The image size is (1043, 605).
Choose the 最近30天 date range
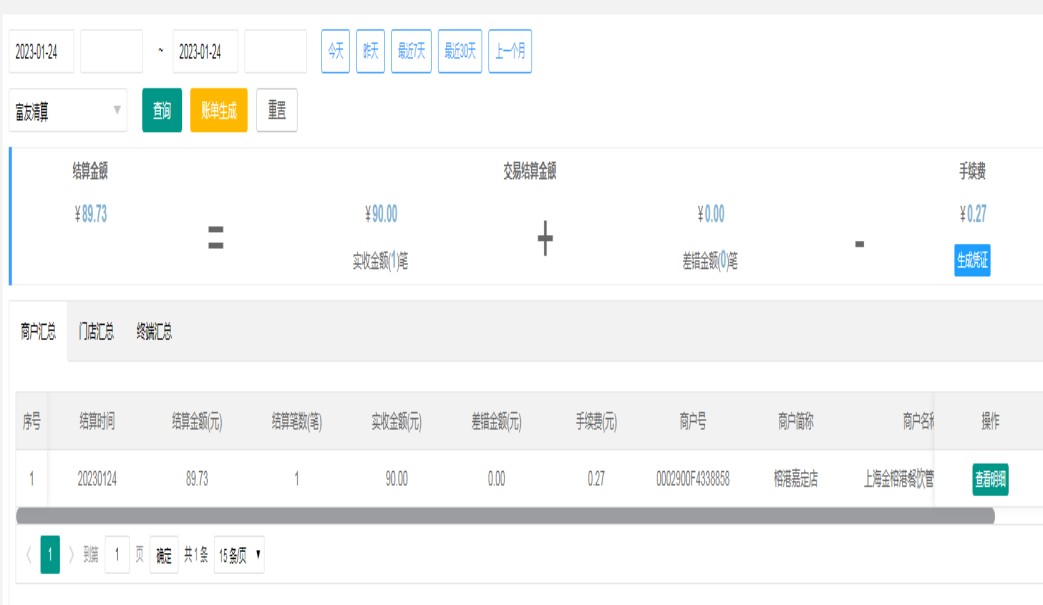(460, 52)
